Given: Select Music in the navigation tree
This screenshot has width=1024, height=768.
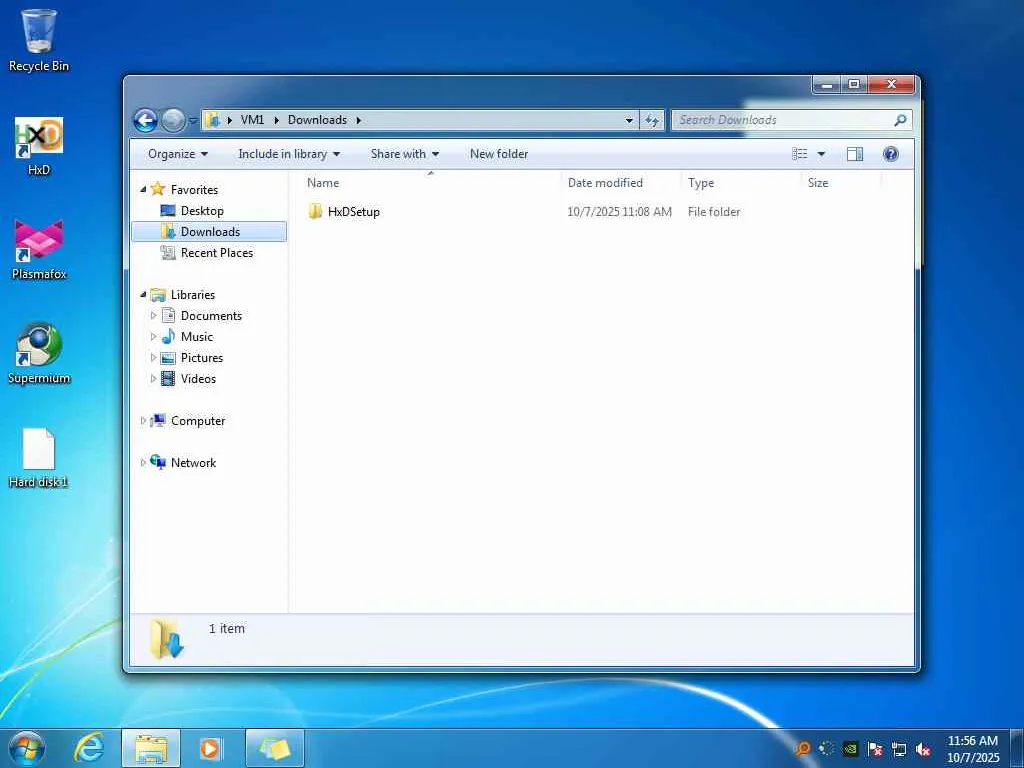Looking at the screenshot, I should point(197,336).
